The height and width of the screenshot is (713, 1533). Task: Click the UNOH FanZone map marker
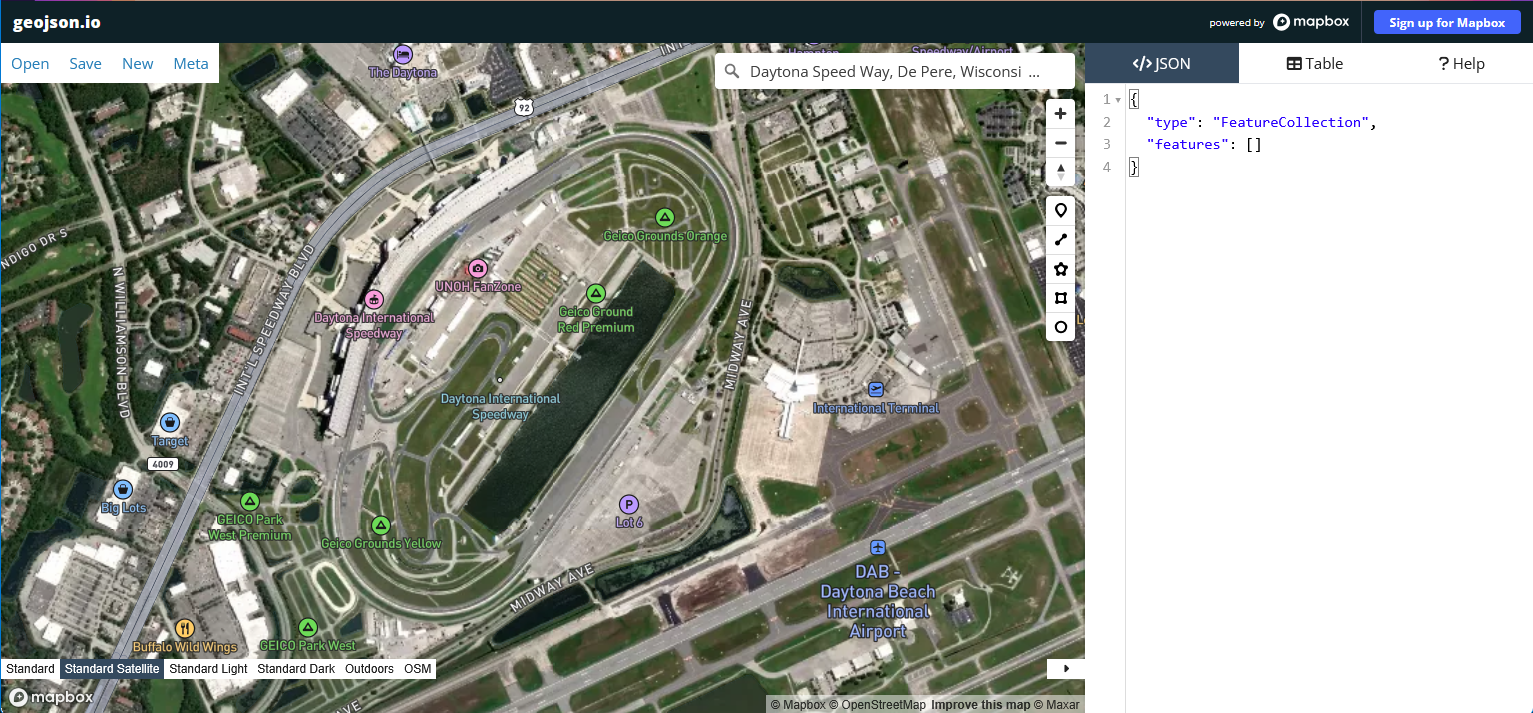click(478, 268)
